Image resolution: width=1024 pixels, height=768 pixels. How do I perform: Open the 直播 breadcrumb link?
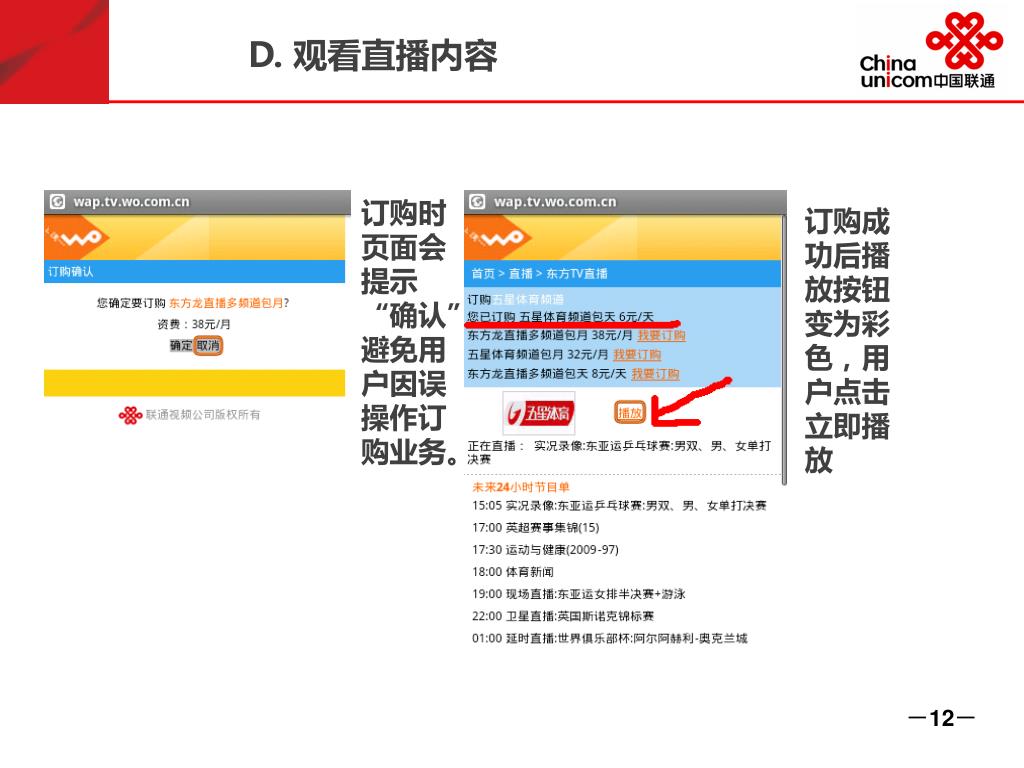tap(520, 274)
